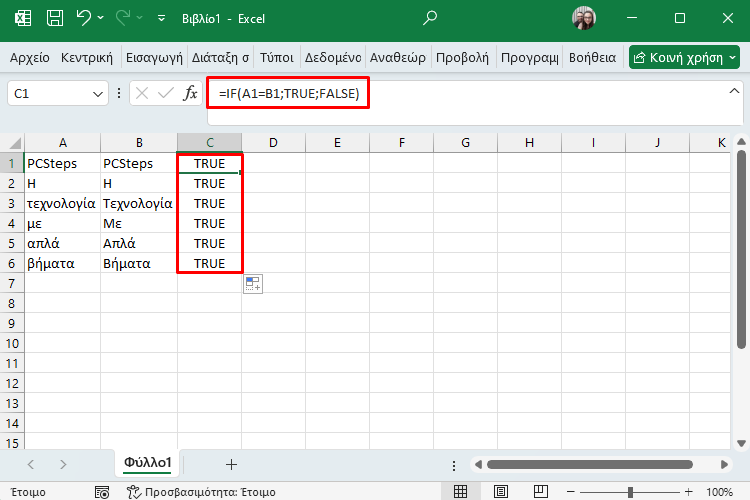Screen dimensions: 750x500
Task: Open the Προγραμματιστής ribbon tab
Action: pos(529,57)
